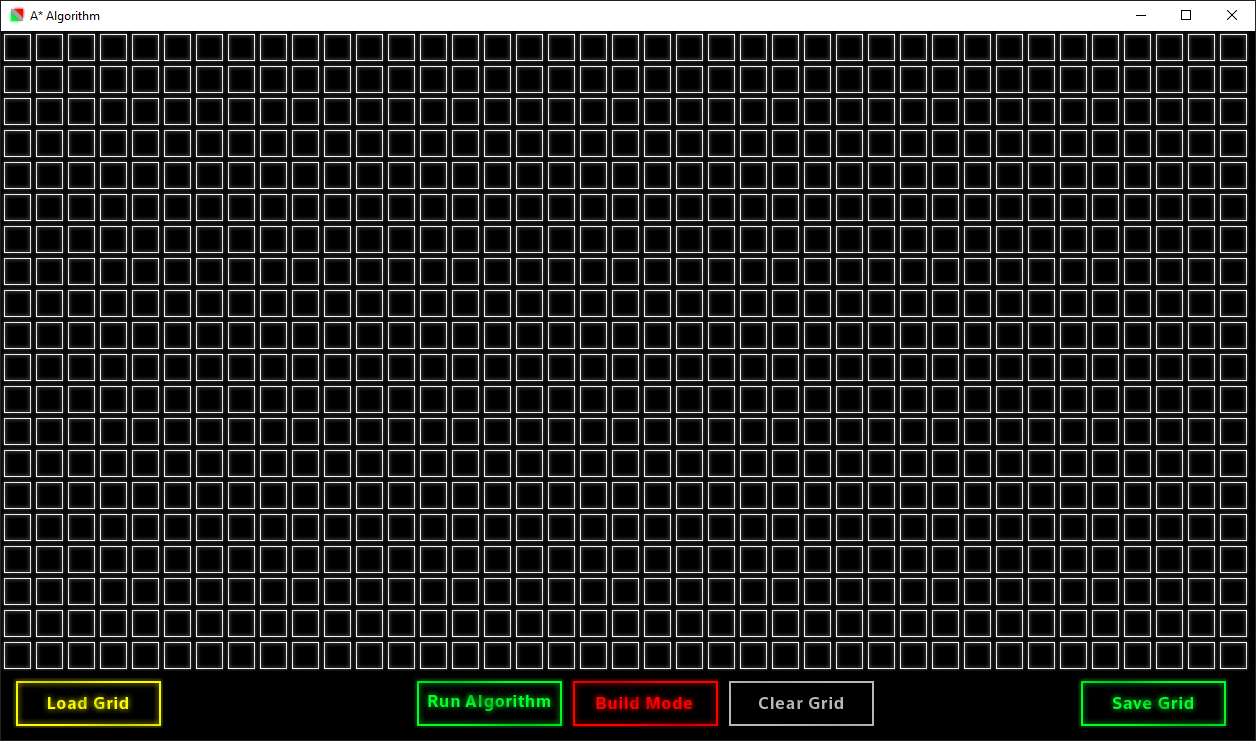Select the top-left corner grid cell
The height and width of the screenshot is (741, 1256).
click(18, 48)
